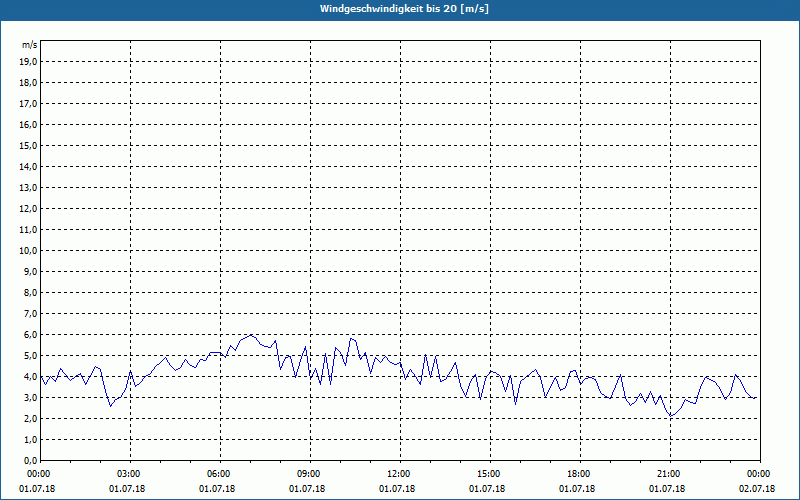Click the 10,0 y-axis label
The height and width of the screenshot is (500, 800).
click(28, 251)
